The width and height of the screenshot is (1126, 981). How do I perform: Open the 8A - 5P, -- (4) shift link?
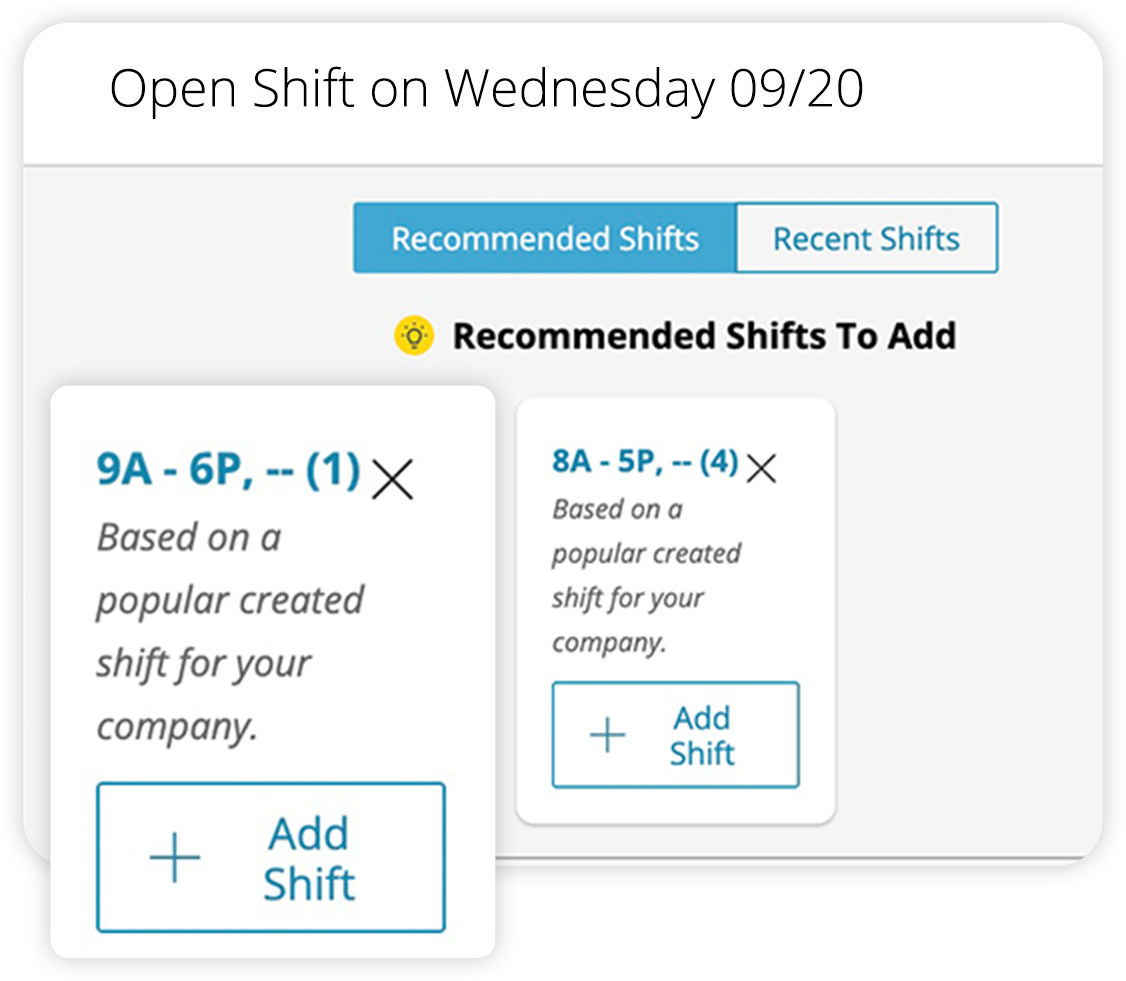pyautogui.click(x=645, y=461)
